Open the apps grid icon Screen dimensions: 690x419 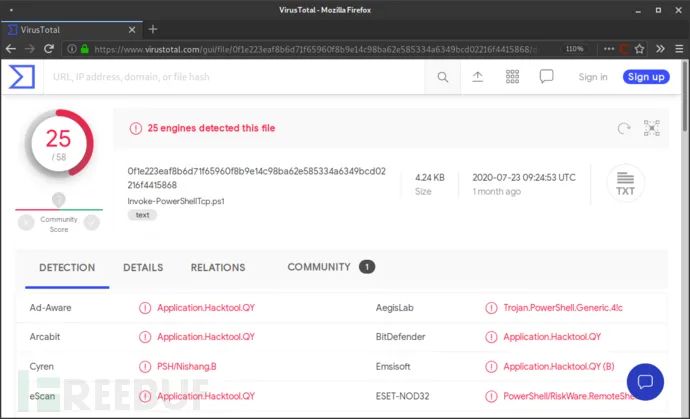click(512, 77)
